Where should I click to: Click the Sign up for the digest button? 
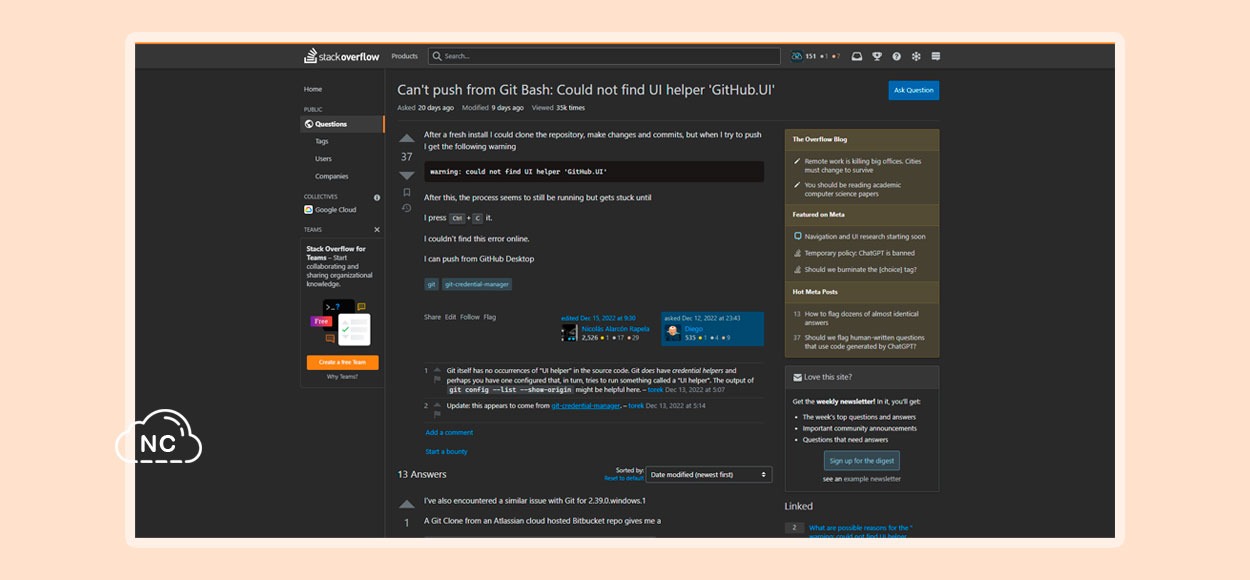click(862, 461)
